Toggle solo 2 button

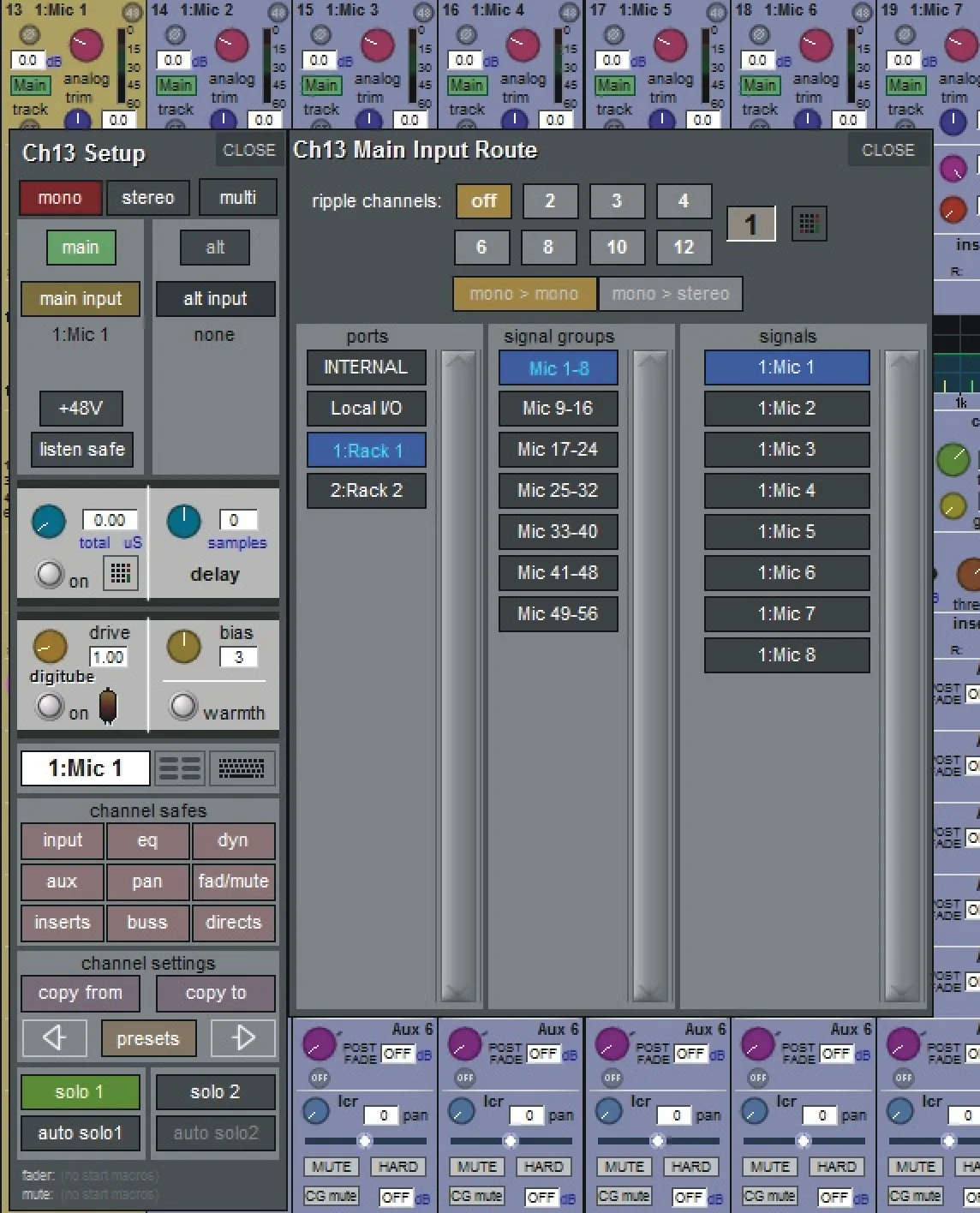215,1092
